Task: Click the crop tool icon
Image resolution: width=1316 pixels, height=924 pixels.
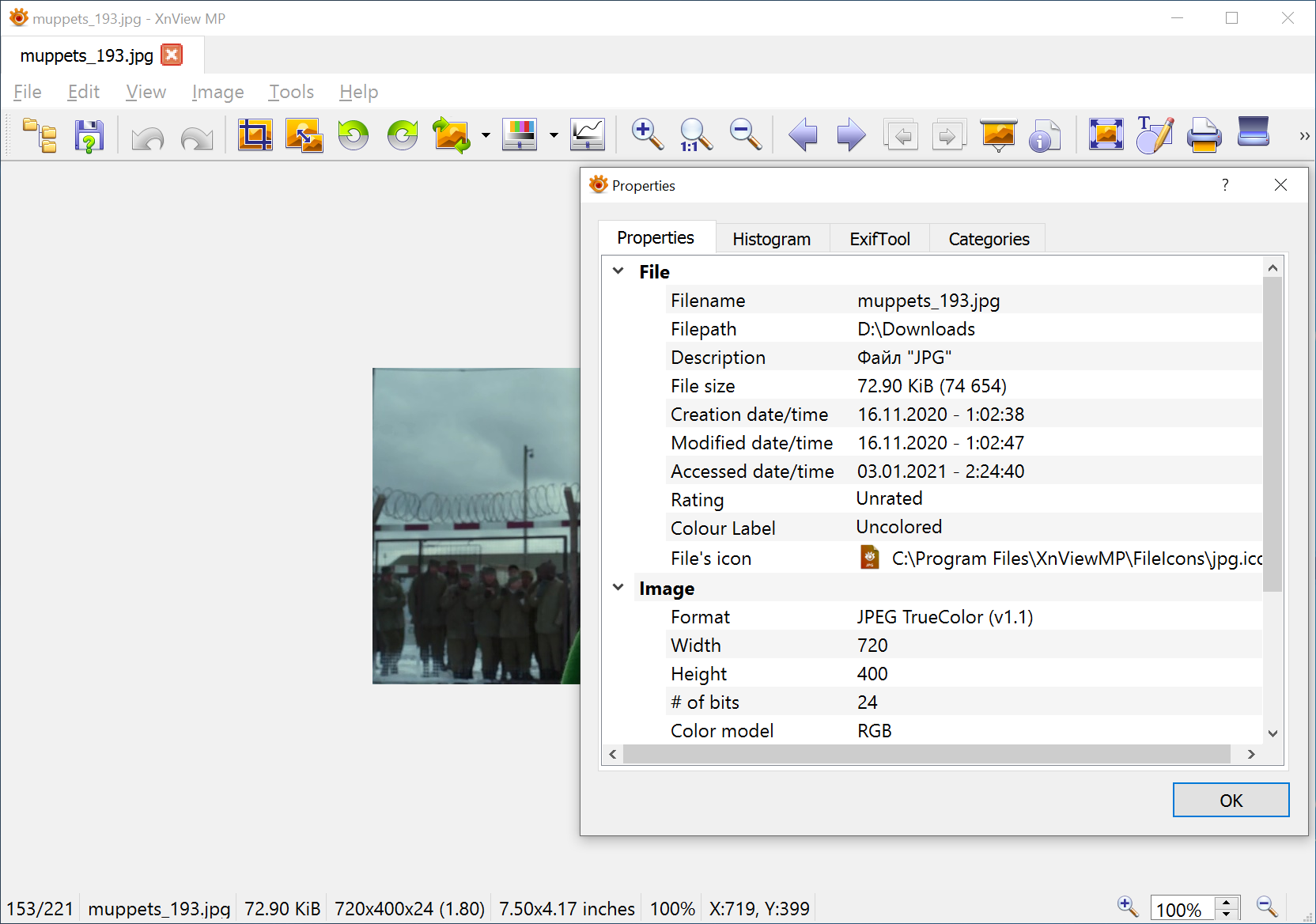Action: (255, 135)
